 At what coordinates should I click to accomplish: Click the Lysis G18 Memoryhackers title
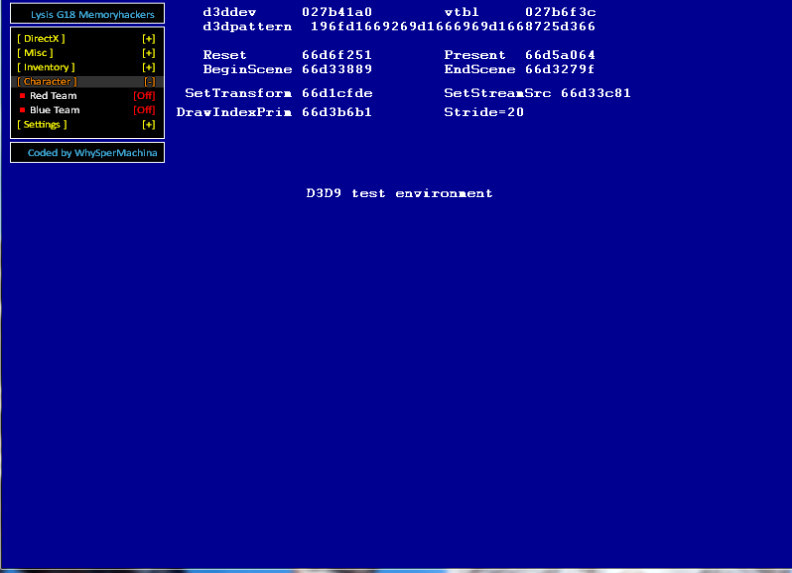93,14
